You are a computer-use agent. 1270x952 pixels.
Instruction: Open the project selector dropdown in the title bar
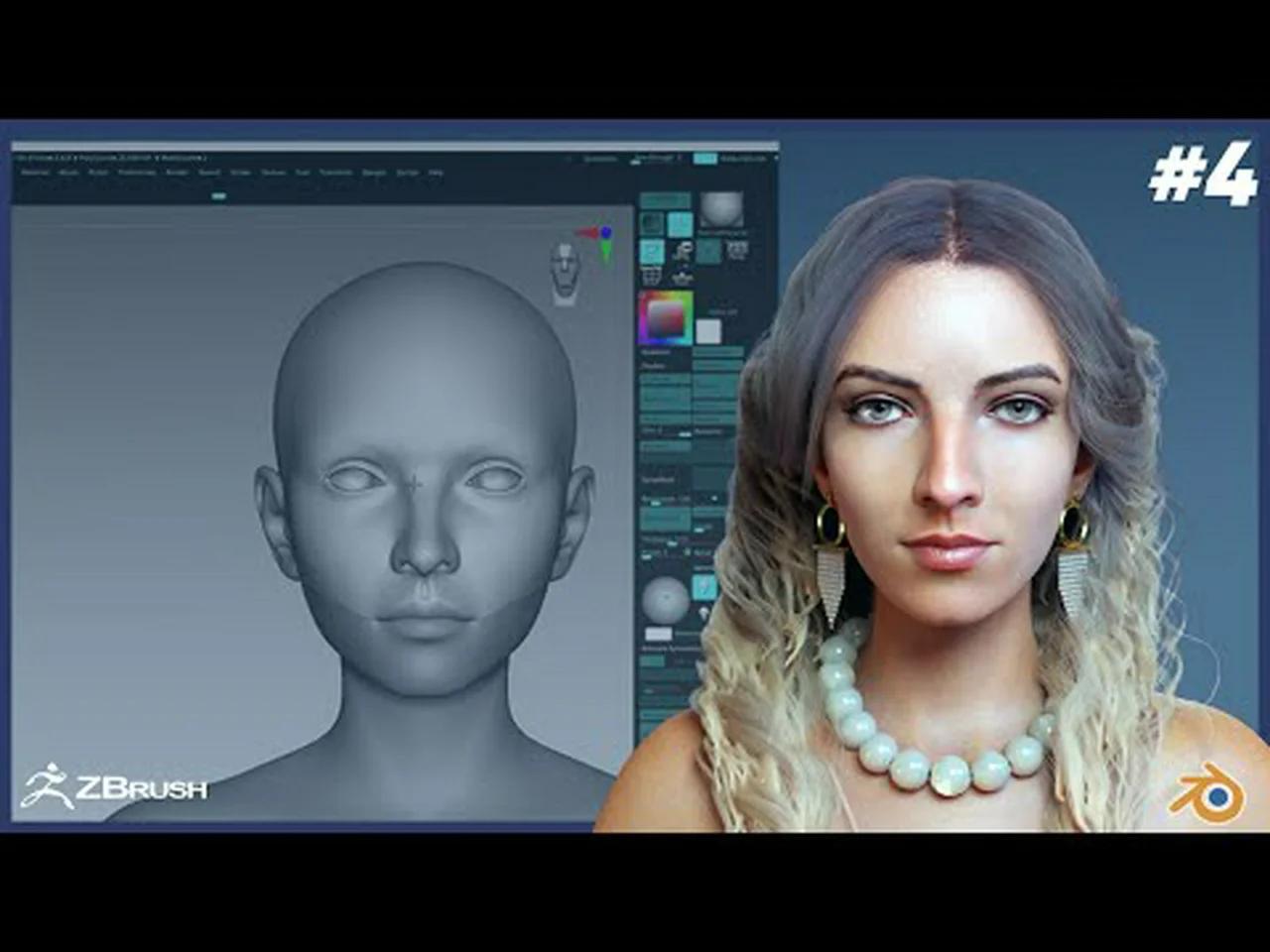click(x=655, y=159)
